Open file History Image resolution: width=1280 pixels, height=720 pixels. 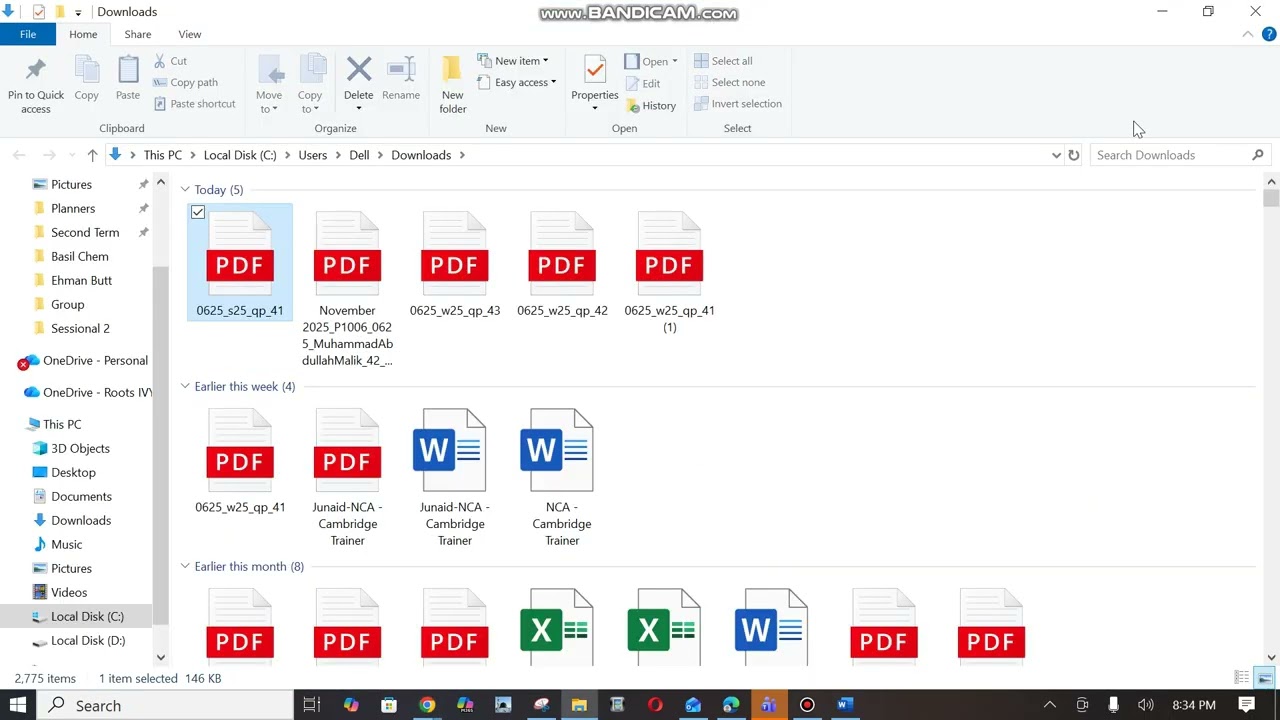[x=651, y=106]
